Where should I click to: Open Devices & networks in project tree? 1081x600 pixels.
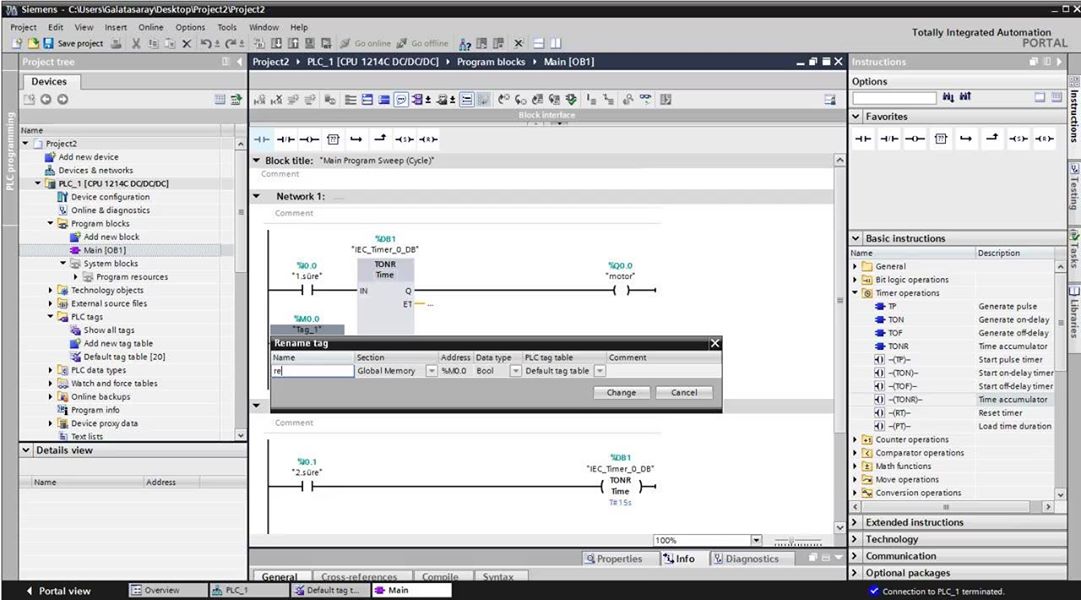pos(95,170)
